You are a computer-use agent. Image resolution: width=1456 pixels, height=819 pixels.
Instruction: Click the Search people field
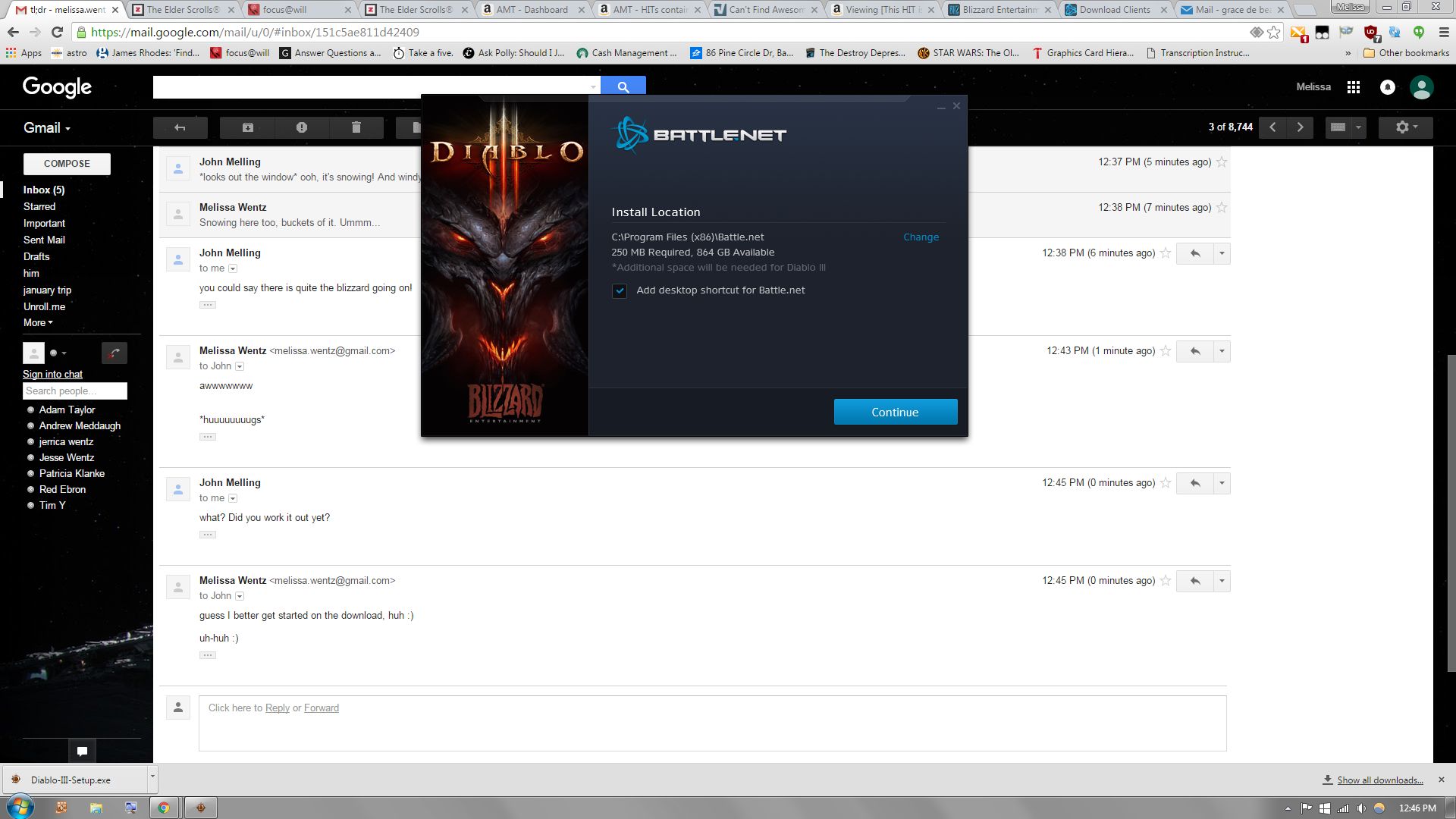tap(75, 391)
